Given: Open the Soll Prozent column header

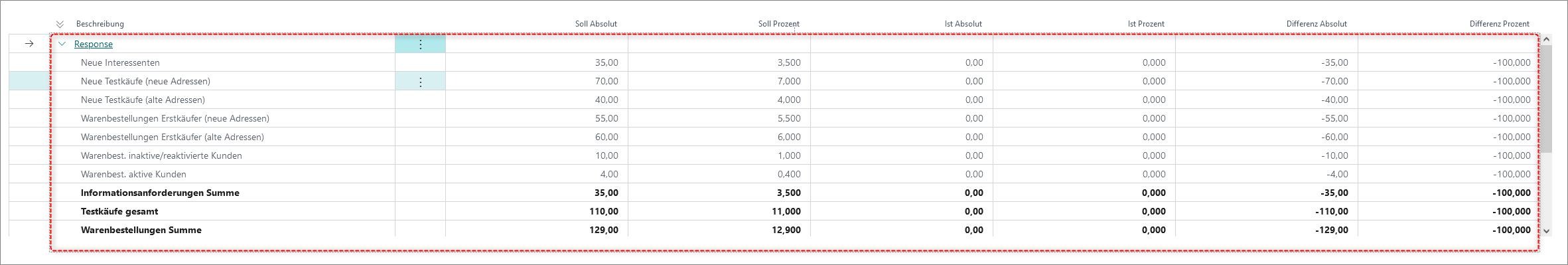Looking at the screenshot, I should (778, 24).
